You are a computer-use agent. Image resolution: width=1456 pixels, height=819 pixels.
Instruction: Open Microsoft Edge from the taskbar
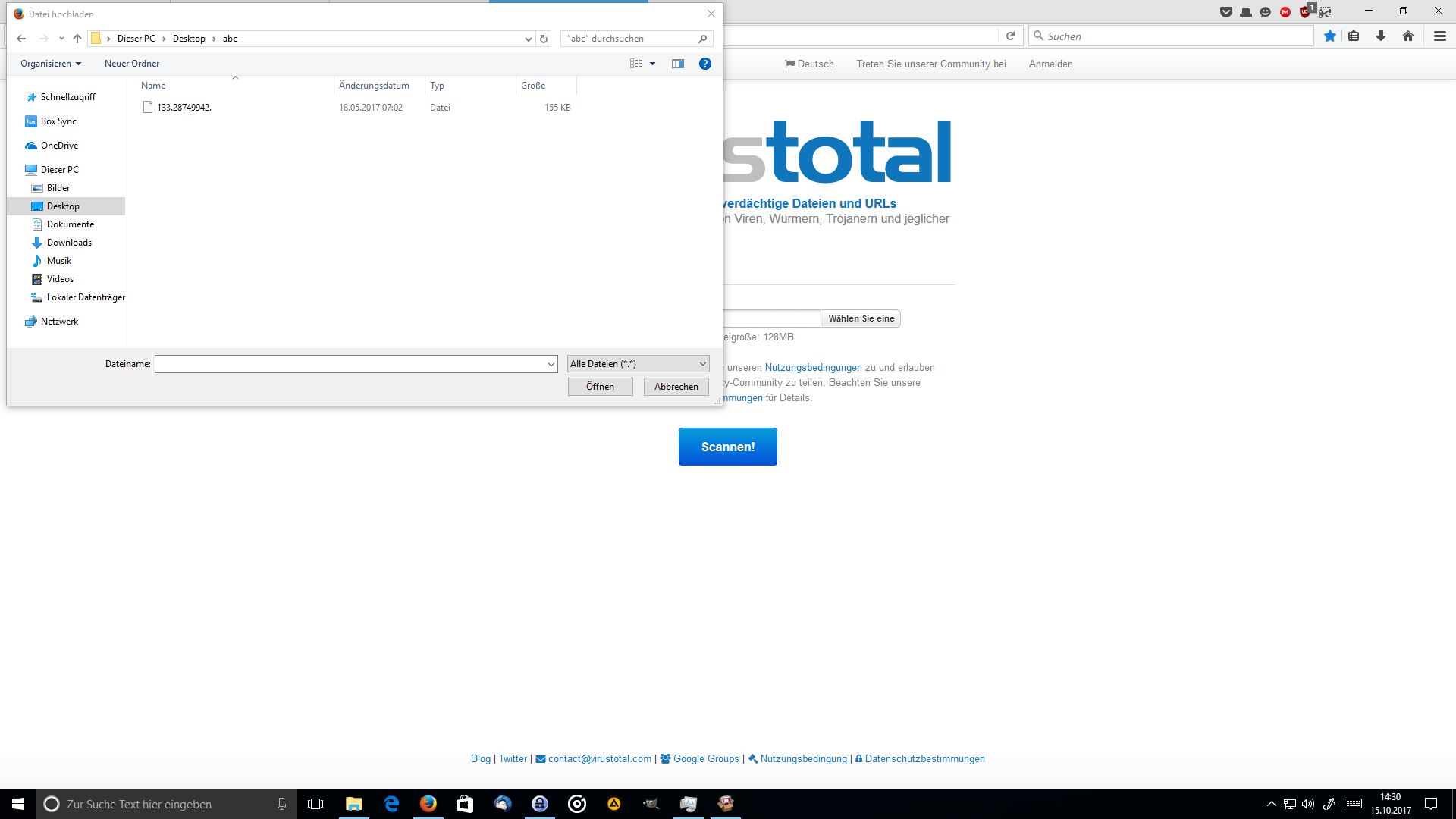click(x=391, y=804)
